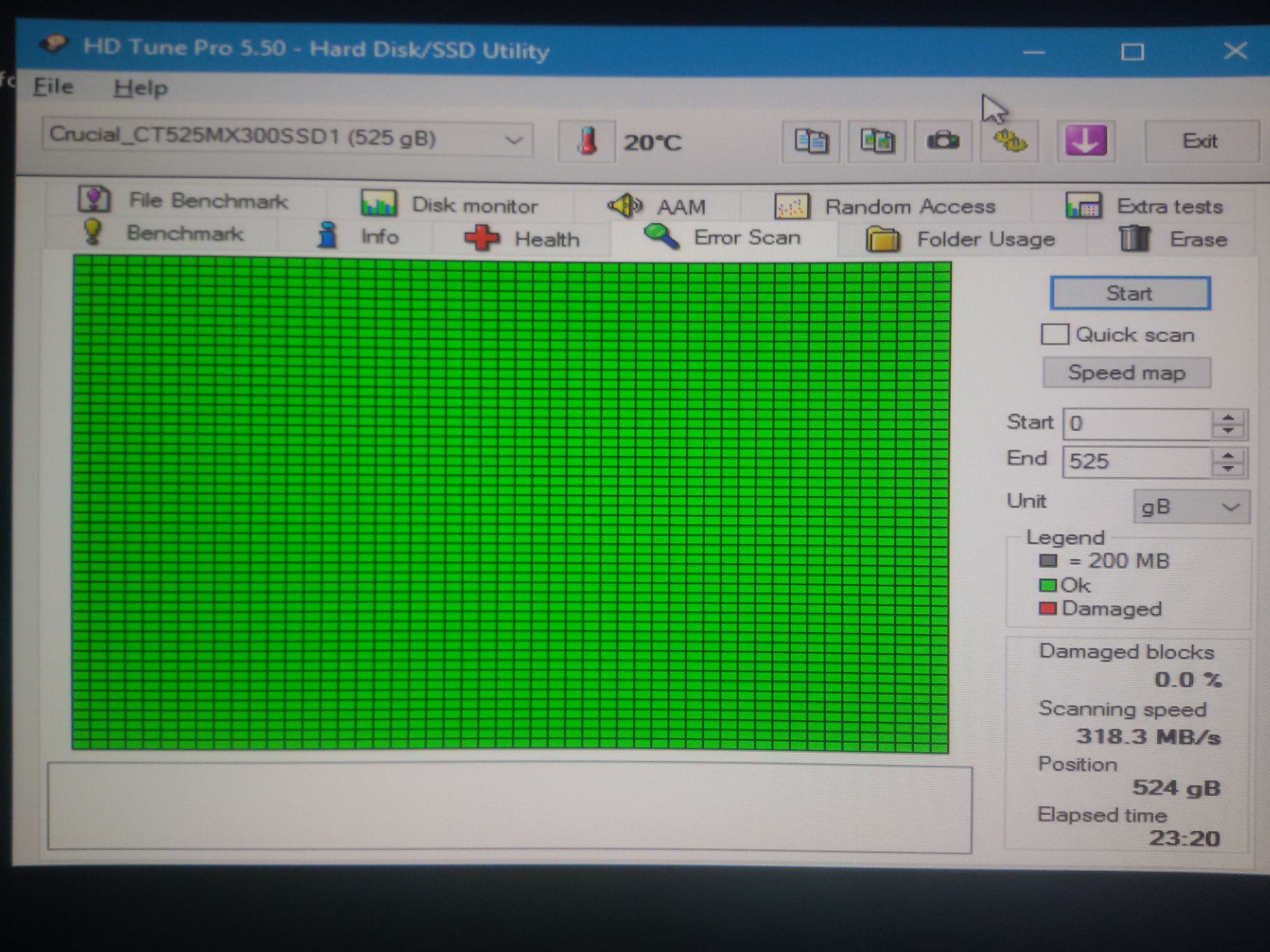Viewport: 1270px width, 952px height.
Task: Click the 318.3 MB/s scanning speed value
Action: coord(1149,736)
